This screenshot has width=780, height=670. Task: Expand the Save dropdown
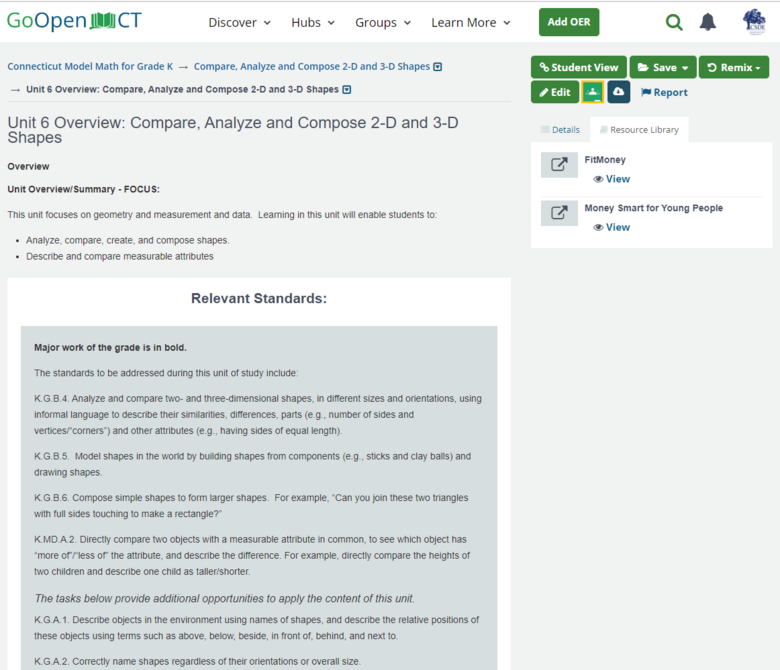click(x=662, y=67)
